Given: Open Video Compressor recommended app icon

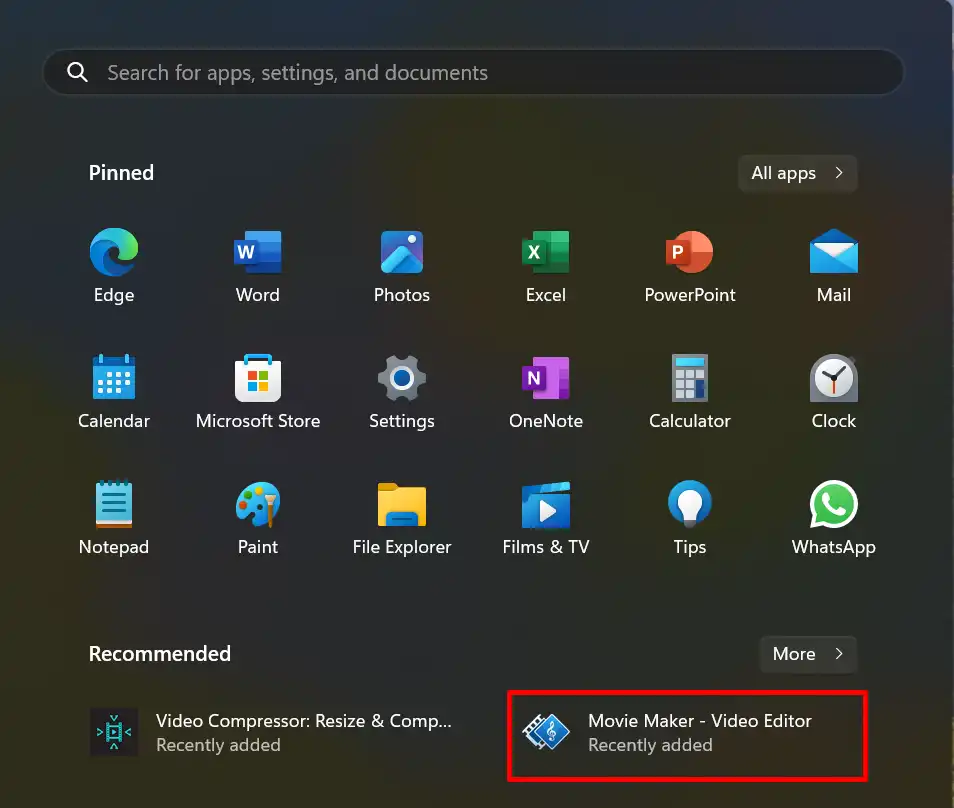Looking at the screenshot, I should tap(114, 732).
